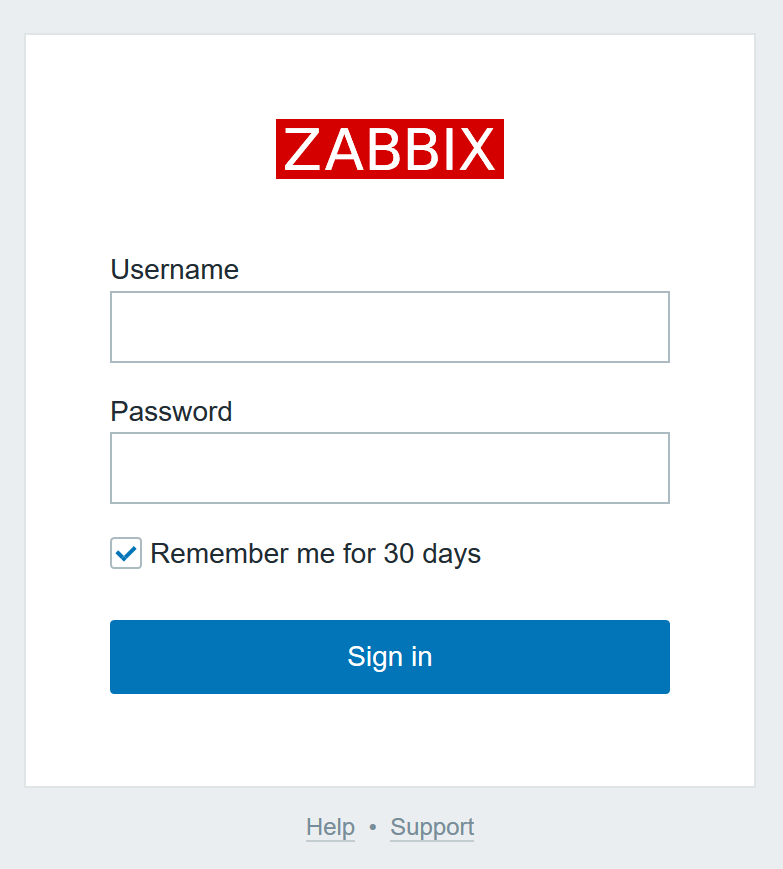
Task: Visit Zabbix Support page
Action: click(x=431, y=827)
